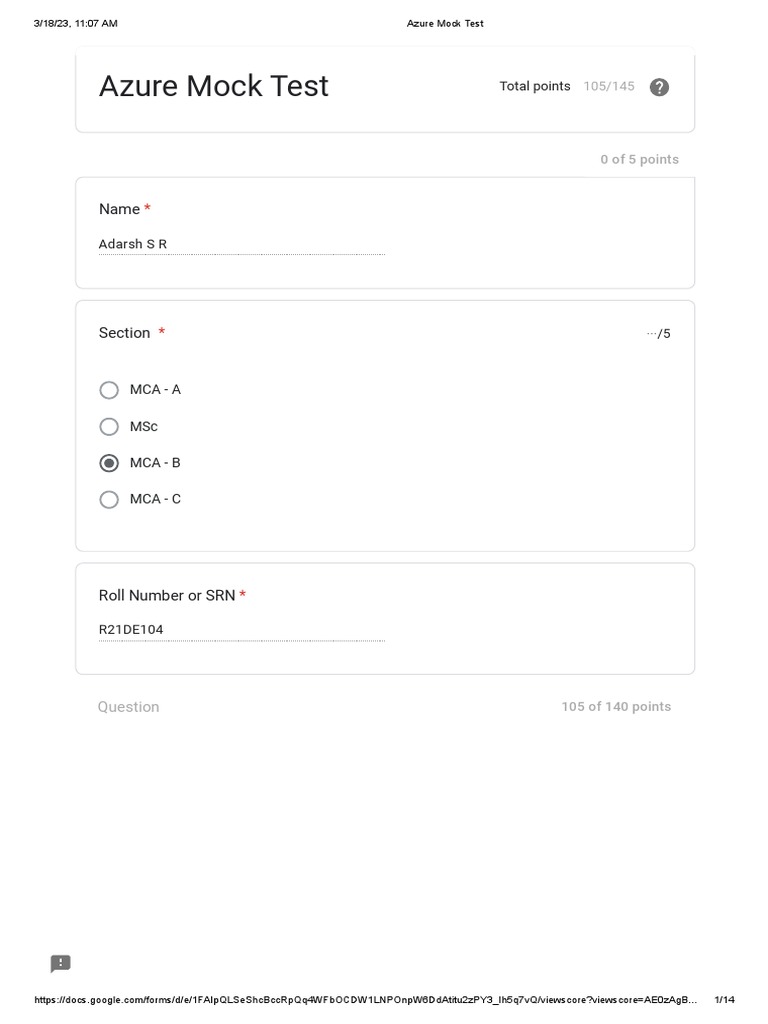Click the Question section heading
The width and height of the screenshot is (768, 1024).
[128, 707]
